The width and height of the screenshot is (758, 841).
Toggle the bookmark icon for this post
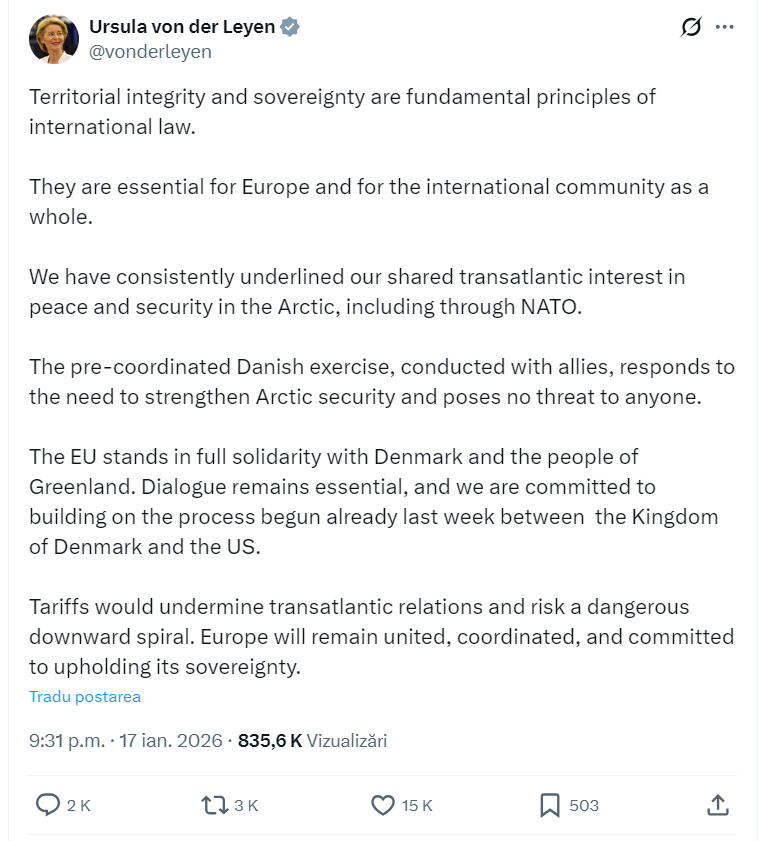coord(549,805)
